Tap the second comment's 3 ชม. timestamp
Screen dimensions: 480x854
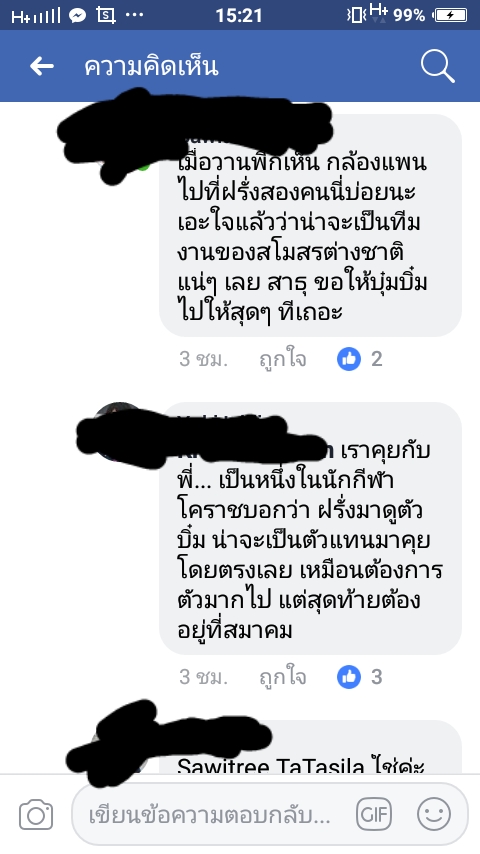click(x=203, y=678)
